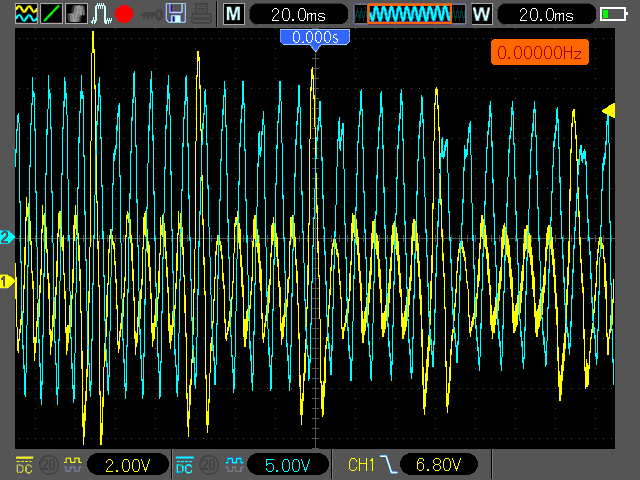Select the green diagonal line icon
Image resolution: width=640 pixels, height=480 pixels.
coord(51,13)
